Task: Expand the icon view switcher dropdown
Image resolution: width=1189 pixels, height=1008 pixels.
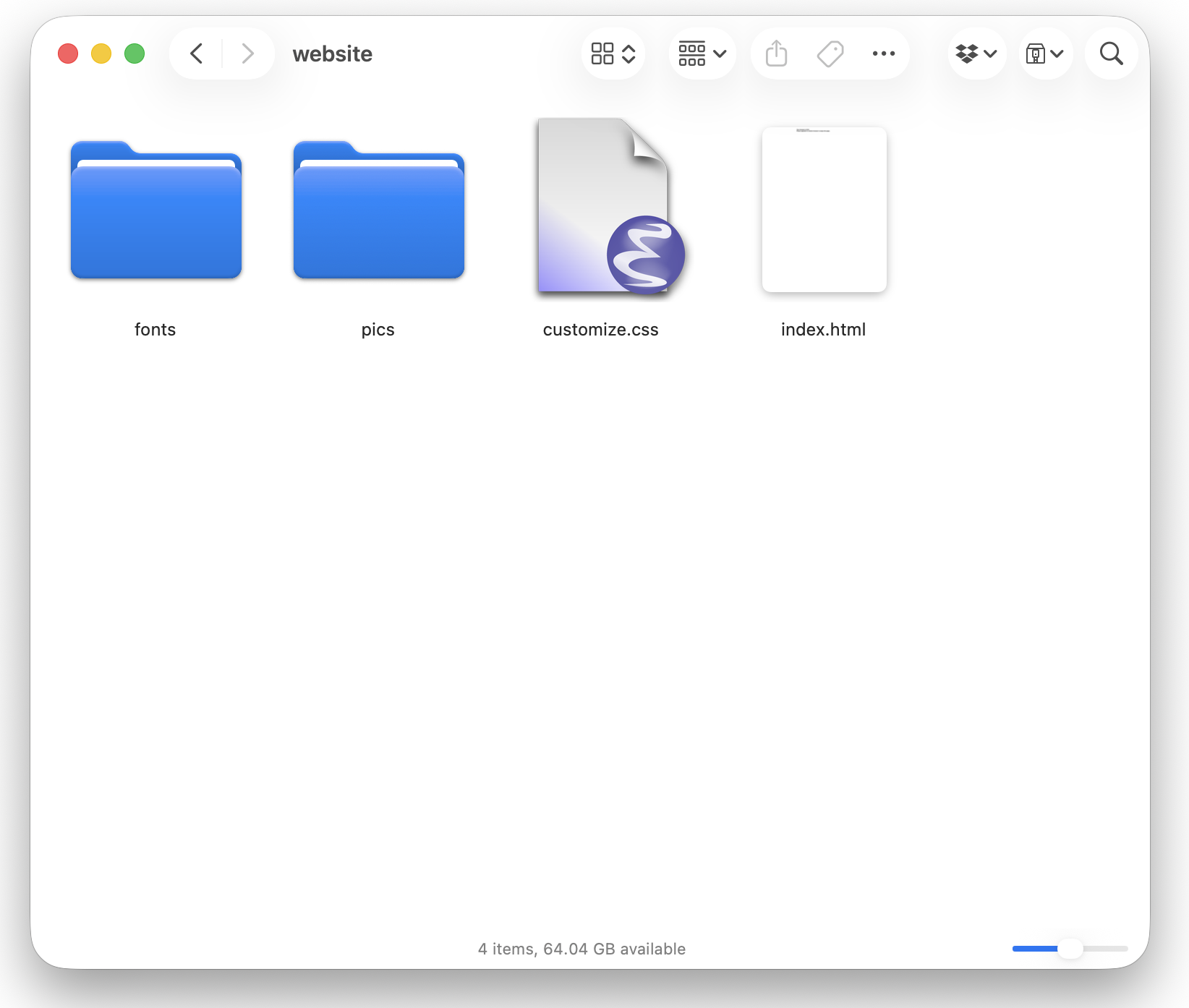Action: 613,54
